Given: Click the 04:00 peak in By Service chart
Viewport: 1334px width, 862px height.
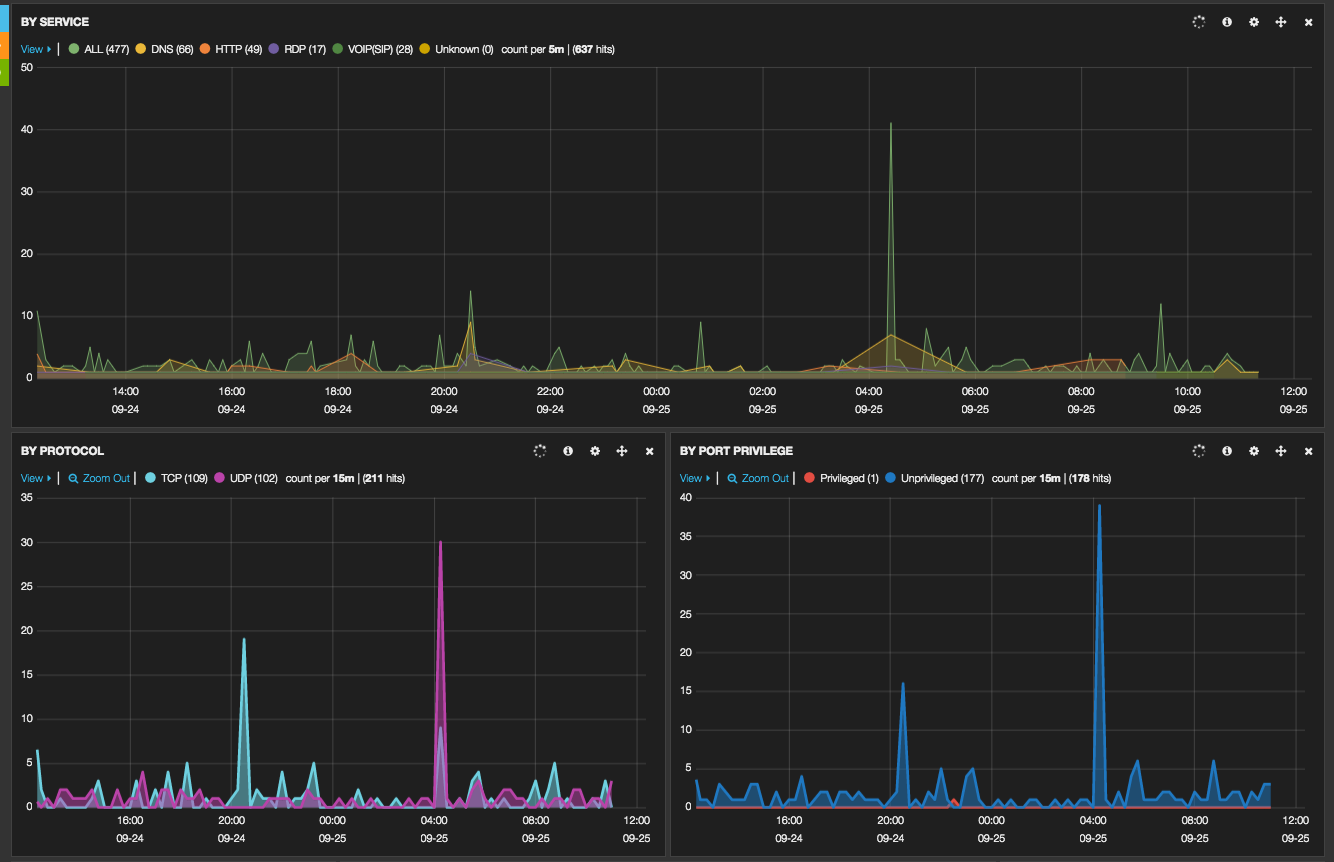Looking at the screenshot, I should 890,124.
